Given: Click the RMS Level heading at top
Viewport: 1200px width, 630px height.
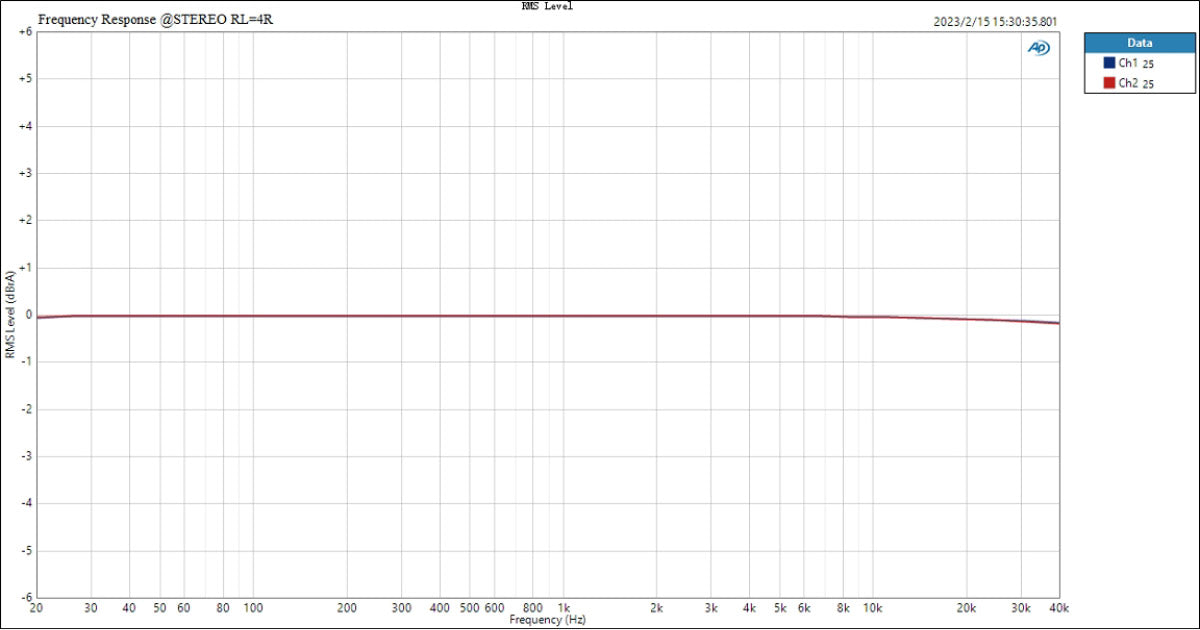Looking at the screenshot, I should (x=547, y=6).
